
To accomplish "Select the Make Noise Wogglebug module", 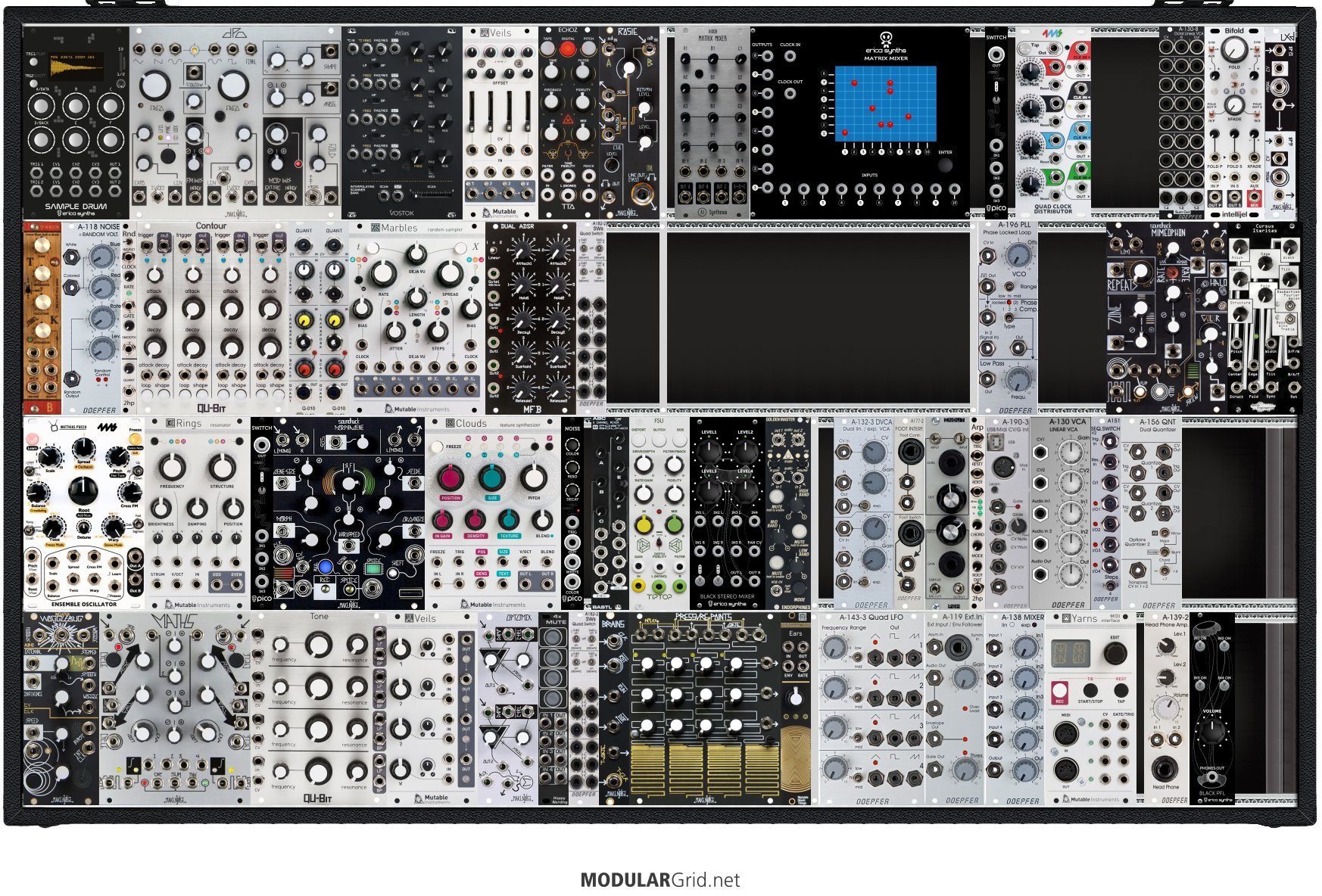I will click(x=61, y=708).
